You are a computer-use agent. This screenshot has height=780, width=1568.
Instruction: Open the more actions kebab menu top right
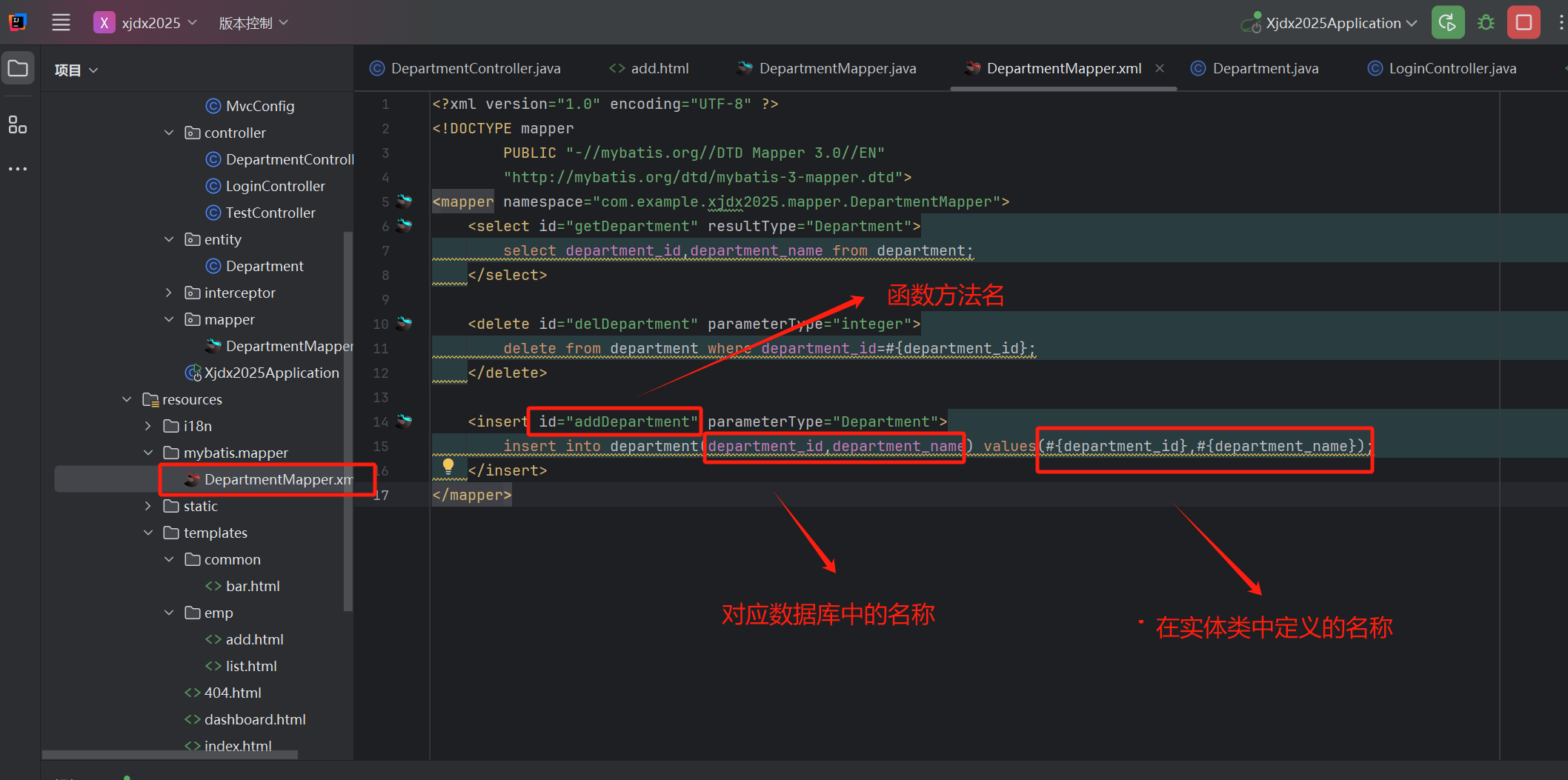click(1561, 23)
